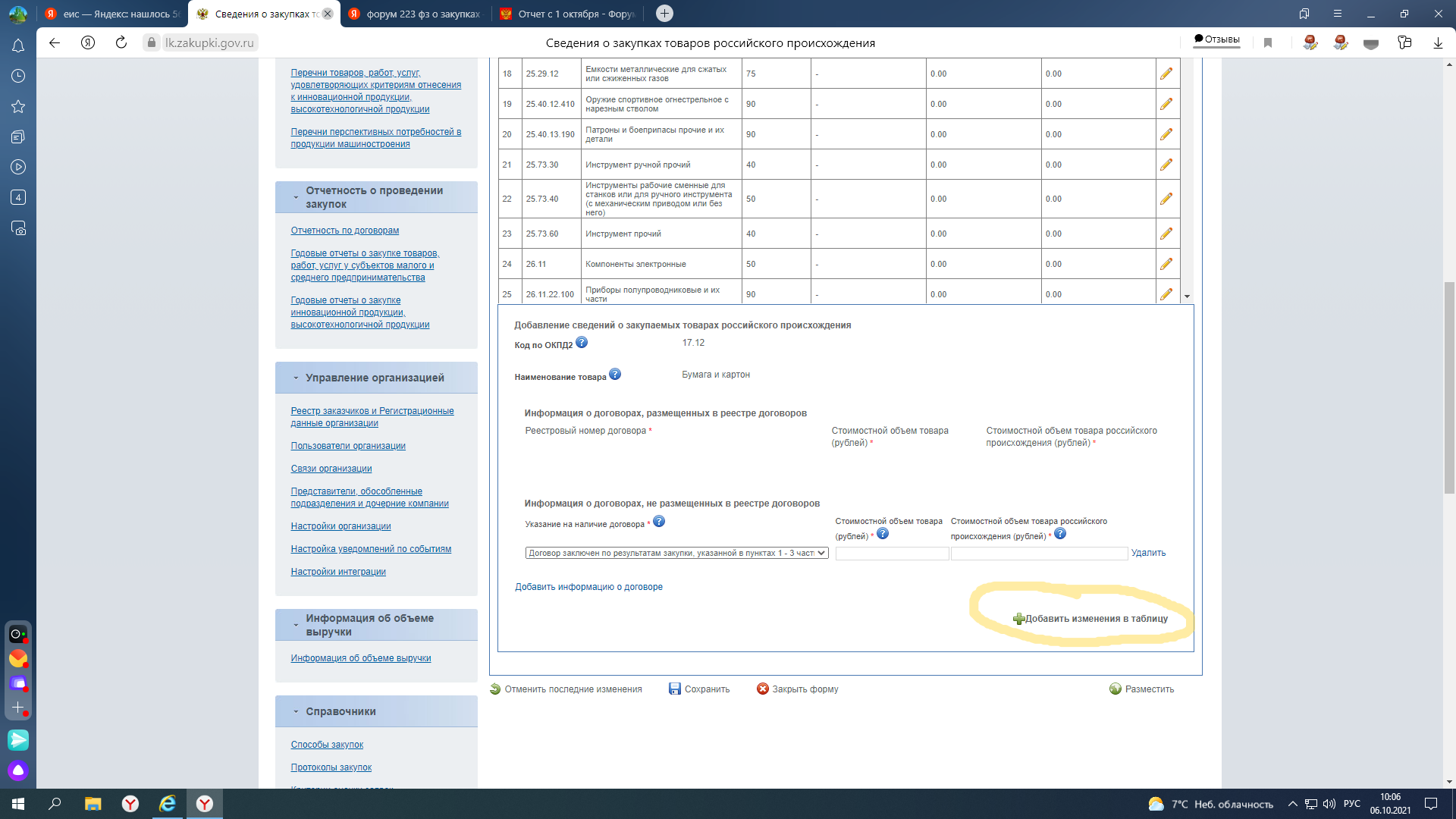Click Стоимостной объем товара input field
The image size is (1456, 819).
(x=892, y=554)
